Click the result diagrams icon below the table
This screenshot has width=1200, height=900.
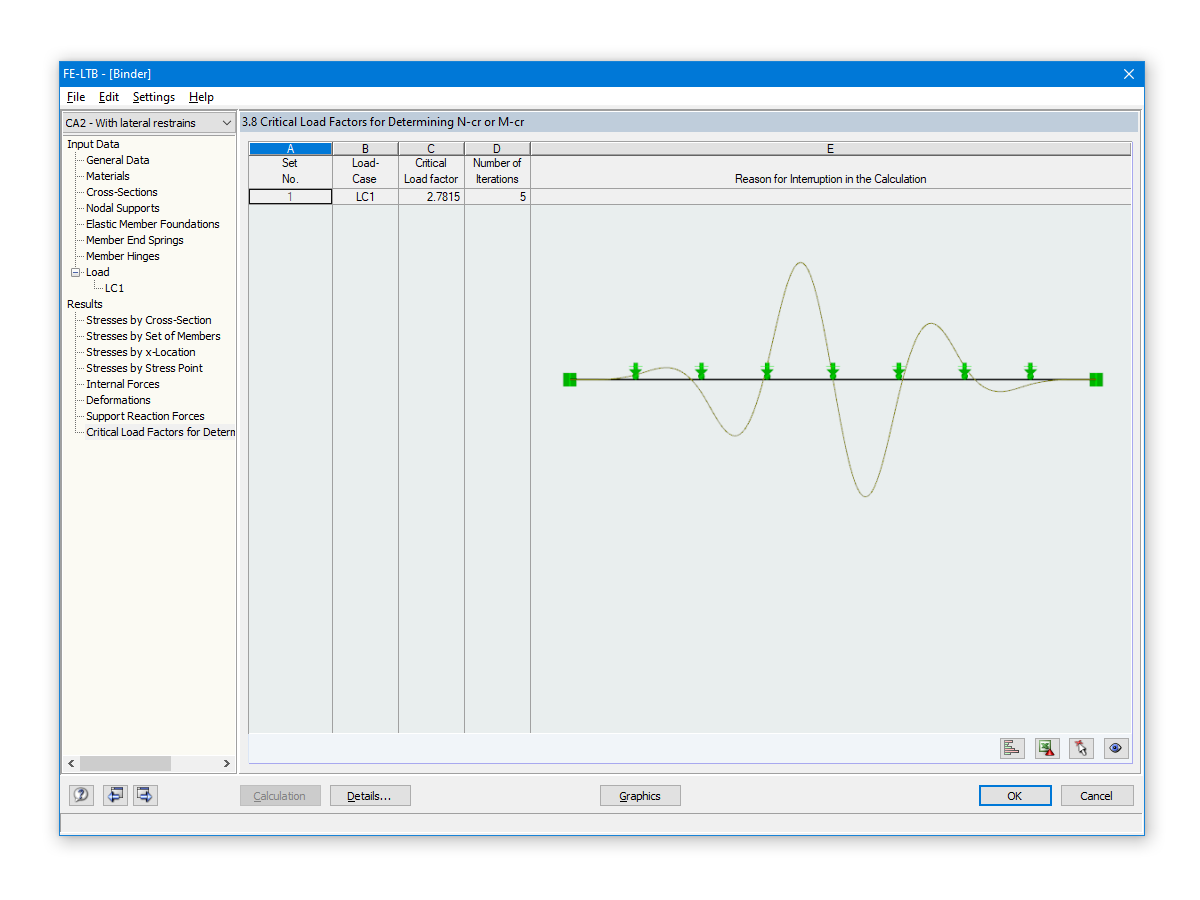pos(1012,747)
